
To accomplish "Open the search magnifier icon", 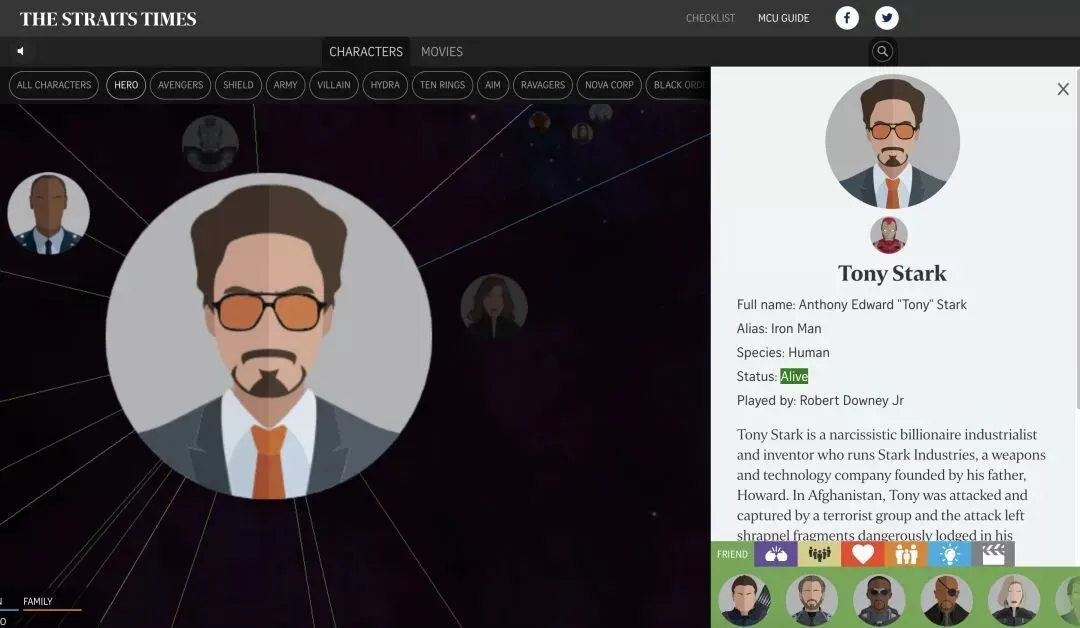I will coord(882,51).
